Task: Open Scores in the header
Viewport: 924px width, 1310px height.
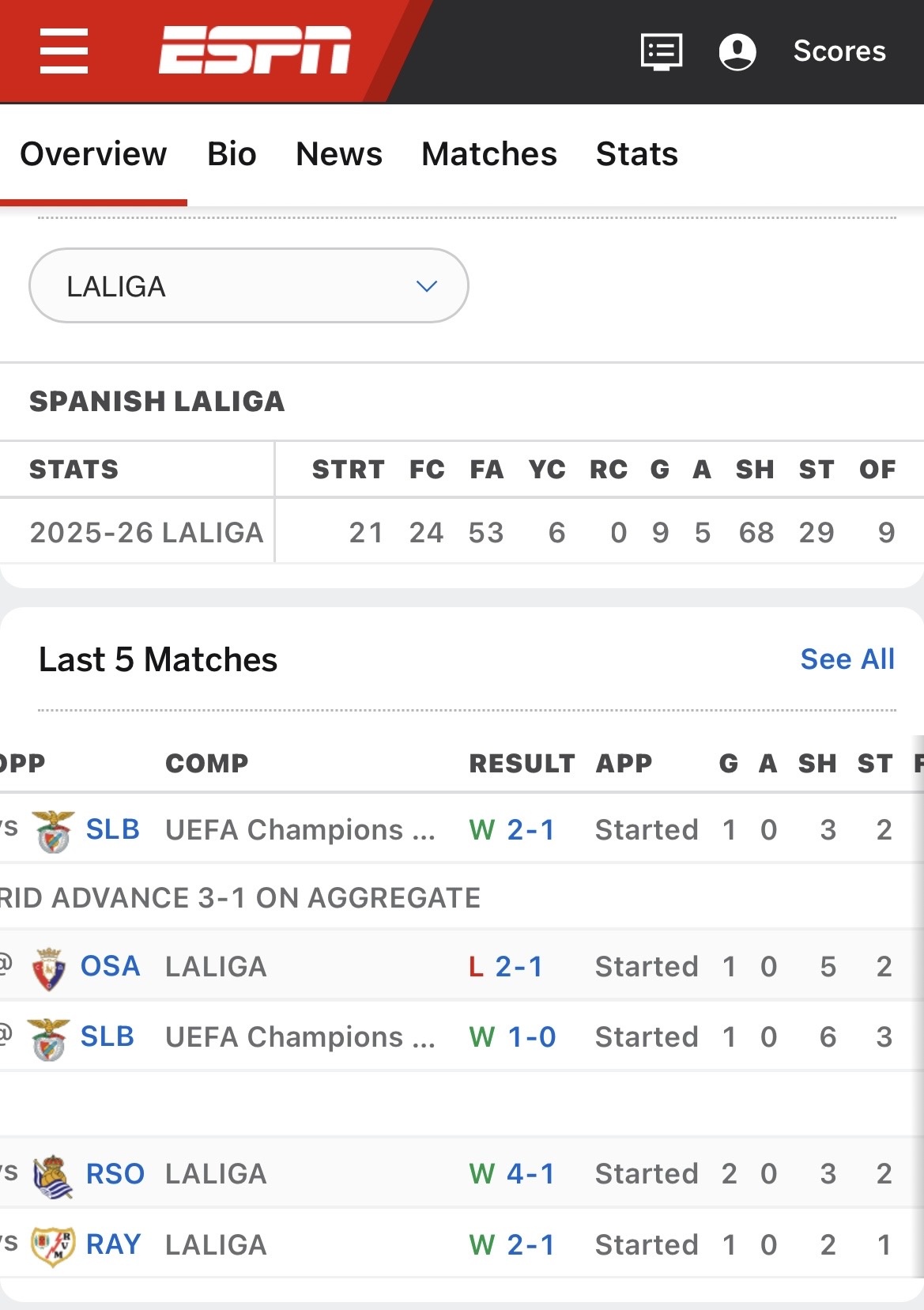Action: point(839,51)
